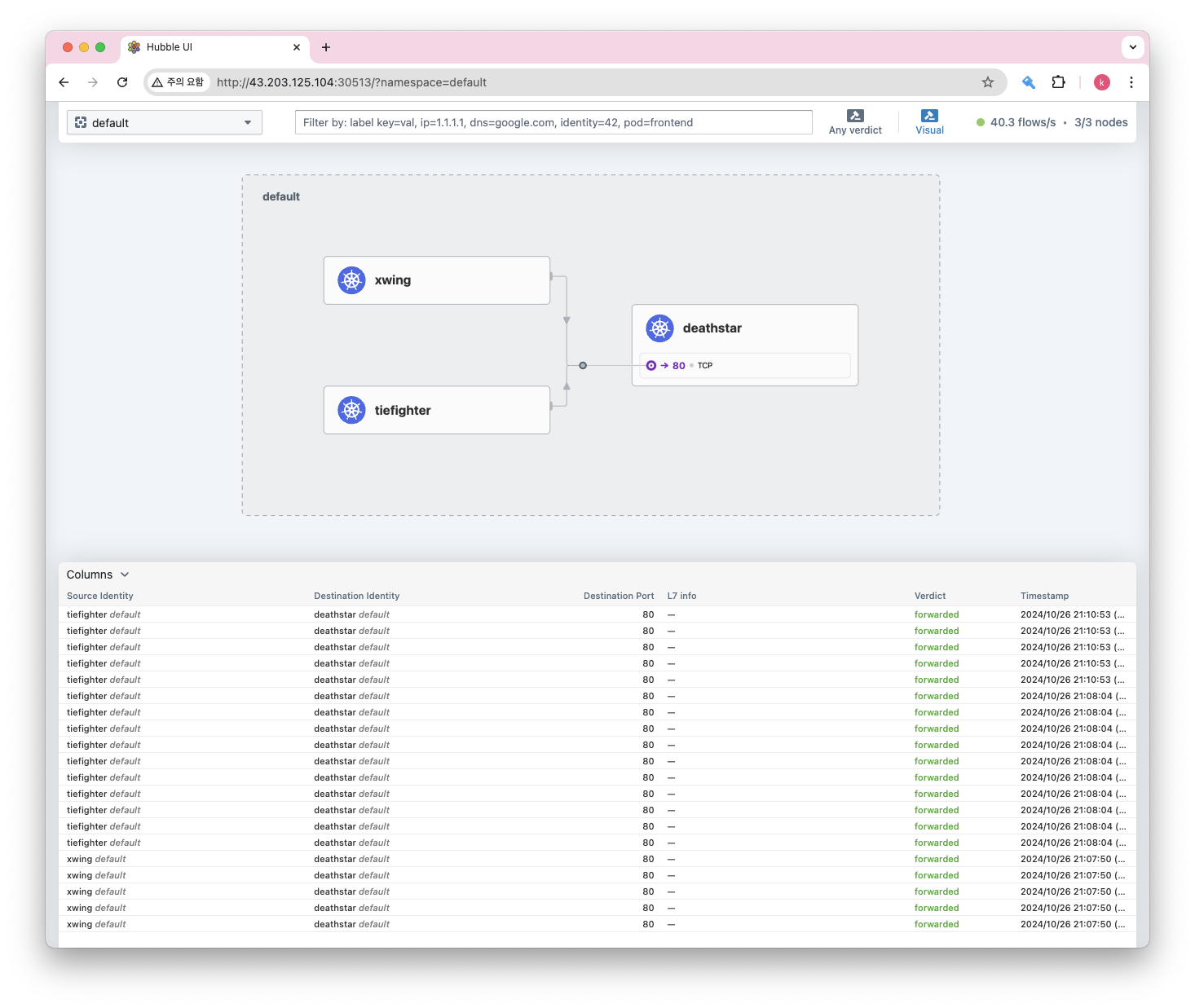Click the 80 TCP port row

click(745, 366)
